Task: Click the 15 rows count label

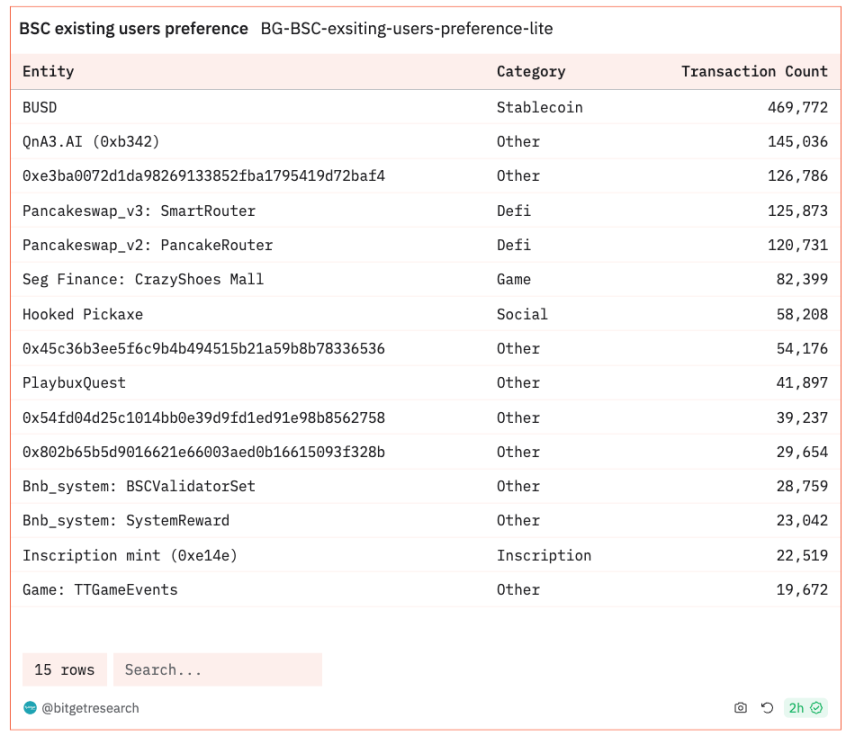Action: 64,670
